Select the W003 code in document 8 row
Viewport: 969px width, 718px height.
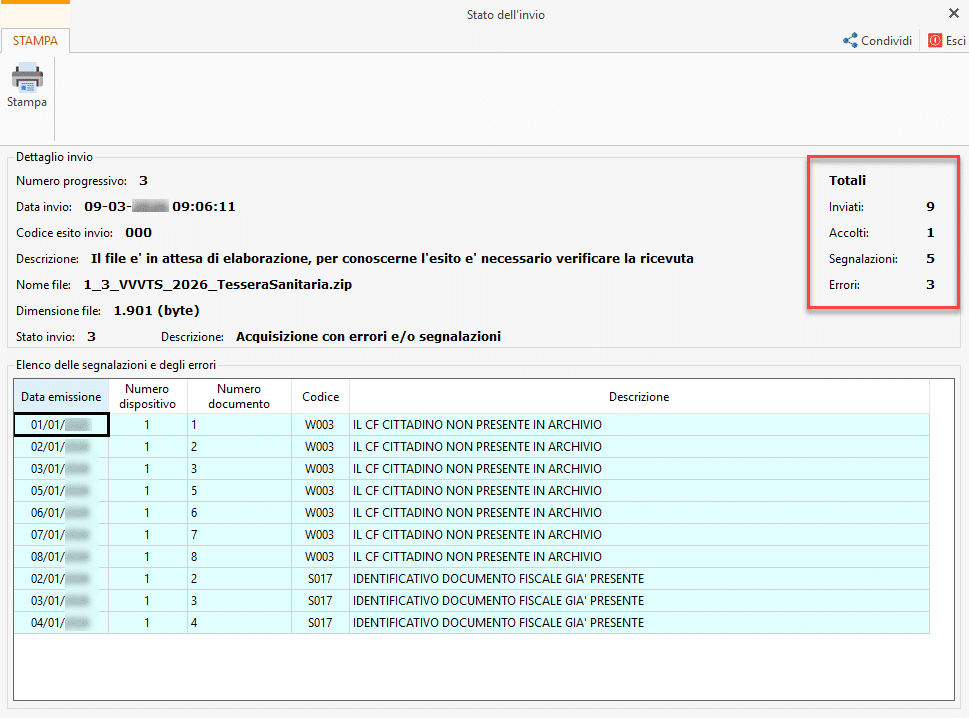pyautogui.click(x=319, y=557)
